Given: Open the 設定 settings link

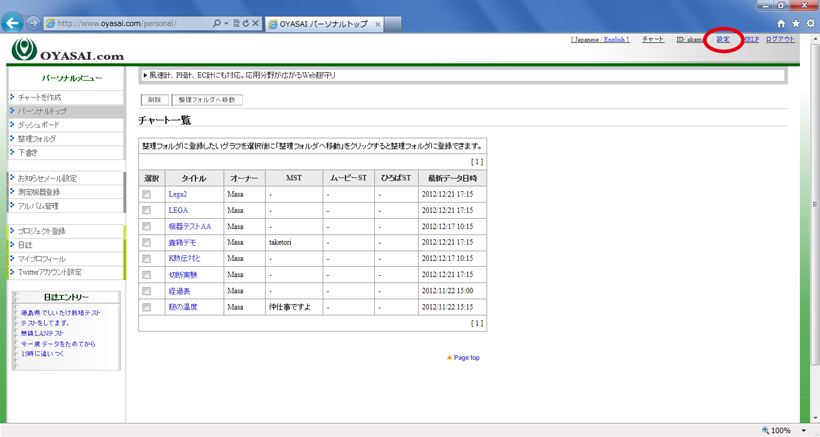Looking at the screenshot, I should pos(723,40).
